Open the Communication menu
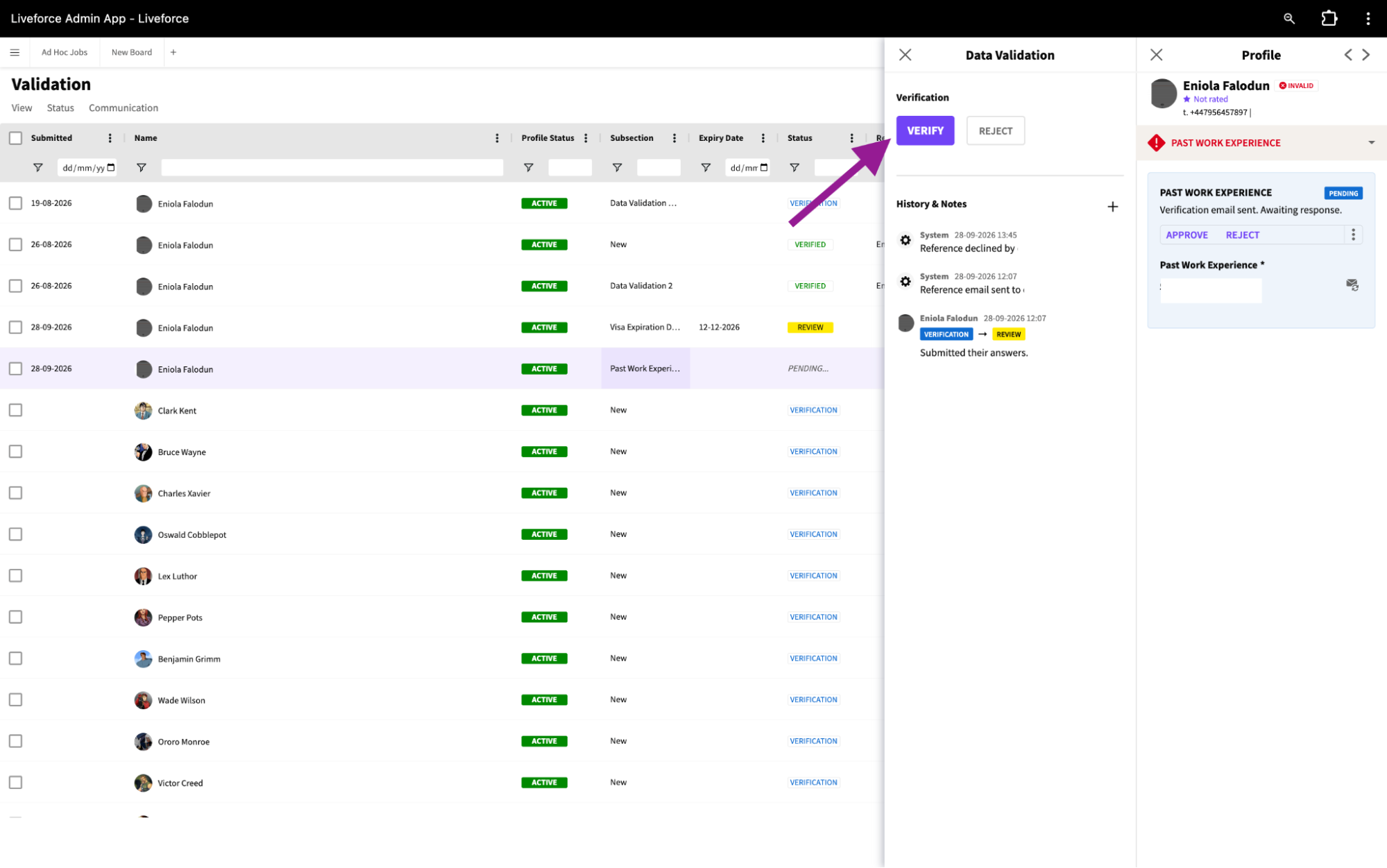Screen dimensions: 1387x868 click(x=124, y=108)
